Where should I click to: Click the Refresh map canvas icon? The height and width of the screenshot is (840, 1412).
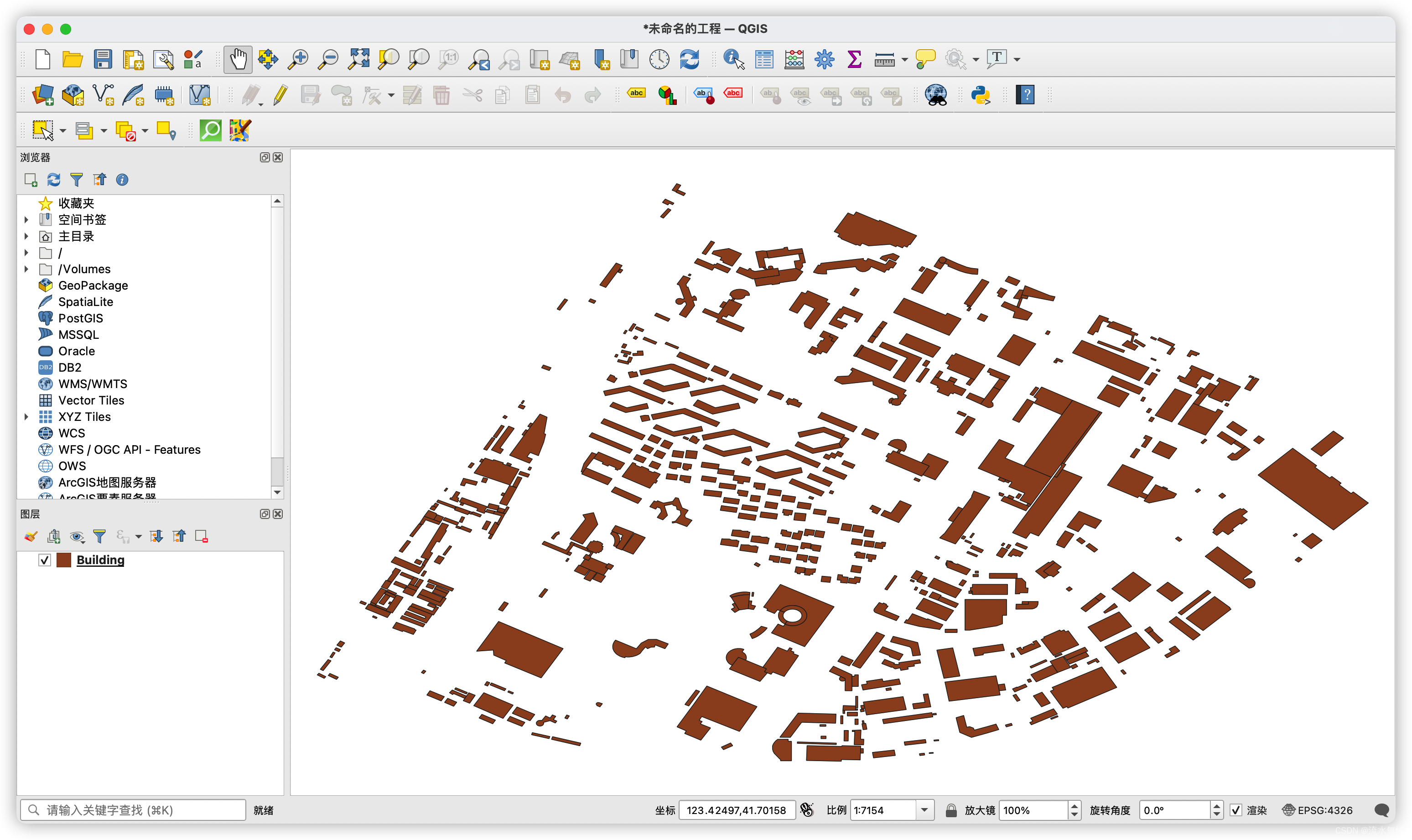pos(689,59)
